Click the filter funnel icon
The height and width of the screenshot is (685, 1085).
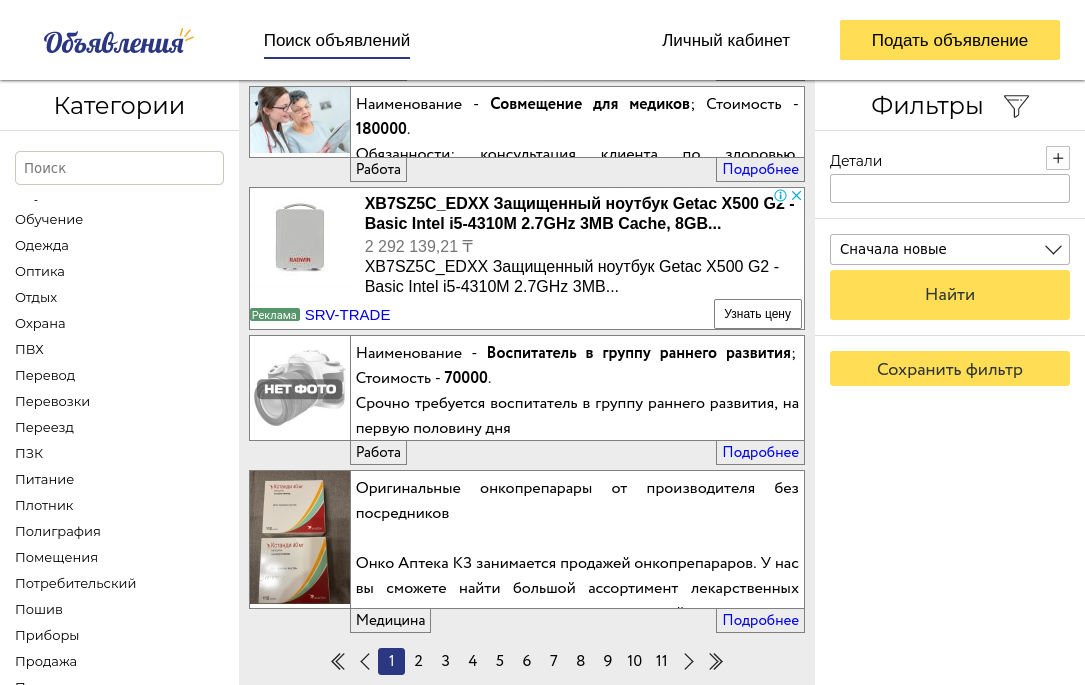click(1016, 106)
